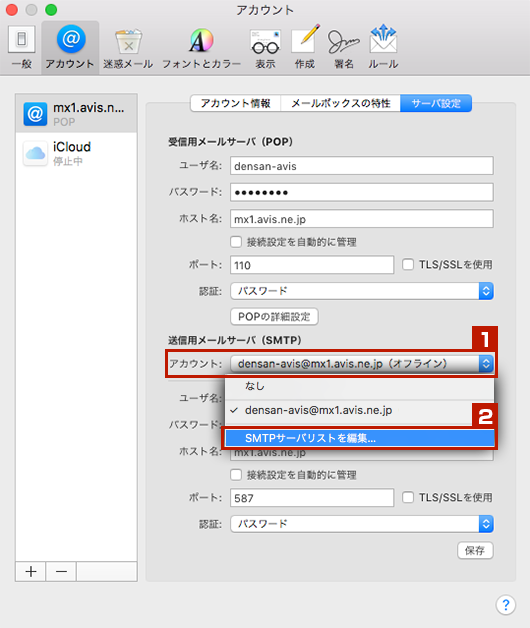The image size is (530, 628).
Task: Click the POP ホスト名 input field
Action: point(362,219)
